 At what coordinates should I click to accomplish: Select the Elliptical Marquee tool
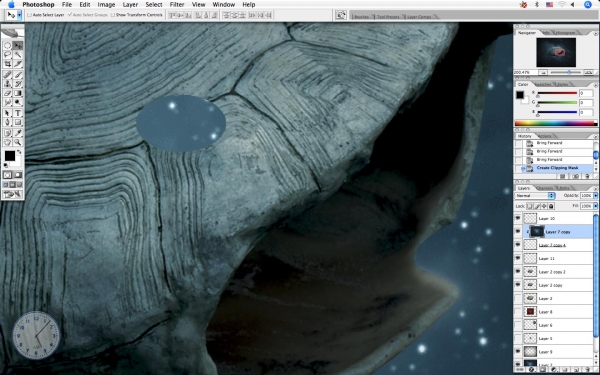point(7,46)
